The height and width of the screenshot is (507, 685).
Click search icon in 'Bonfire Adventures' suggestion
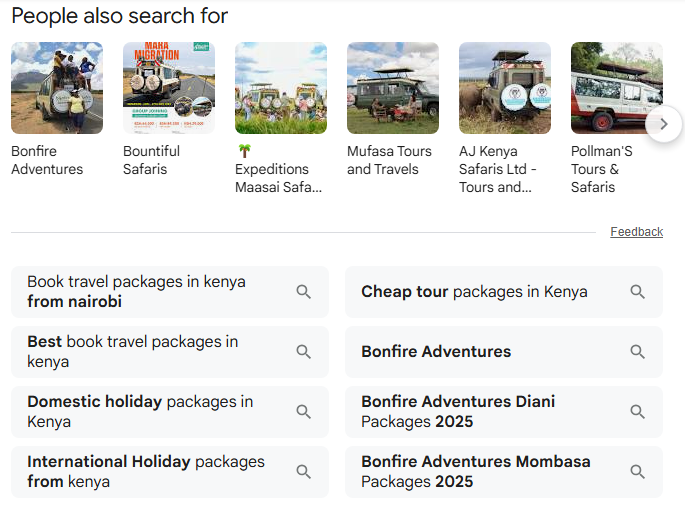[638, 352]
